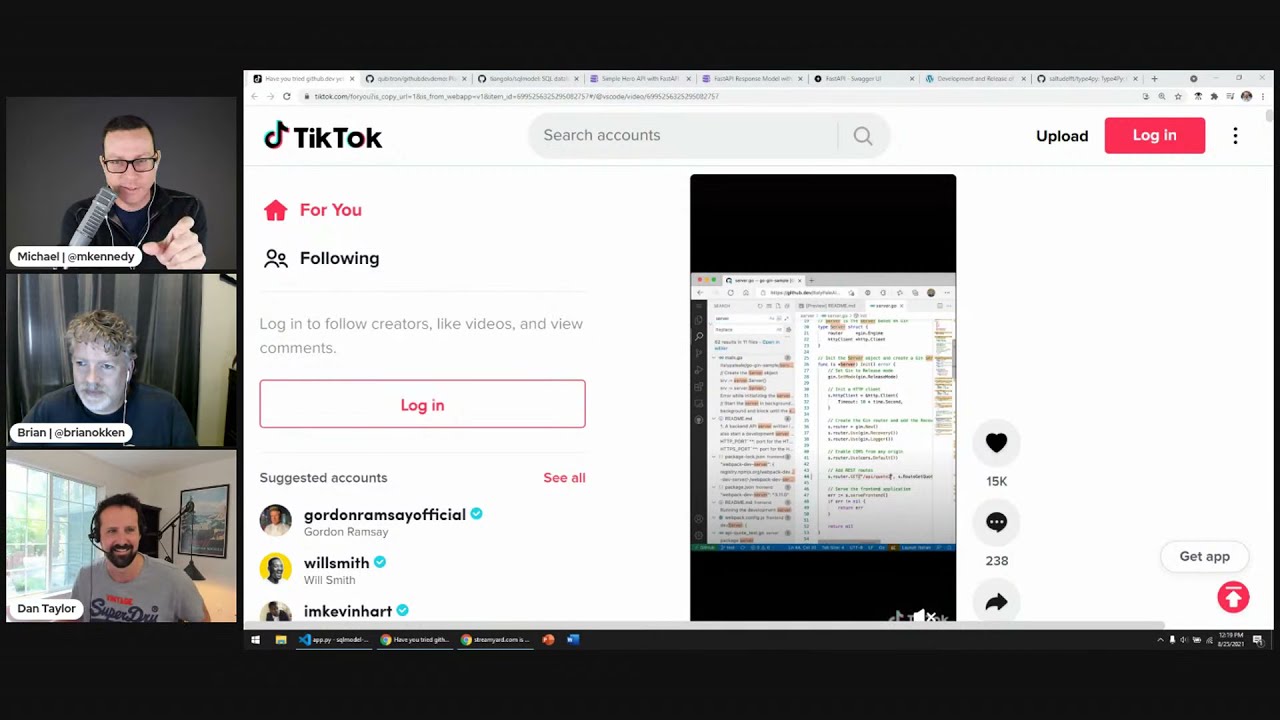Open PowerPoint from the taskbar
Screen dimensions: 1280x720
click(548, 640)
